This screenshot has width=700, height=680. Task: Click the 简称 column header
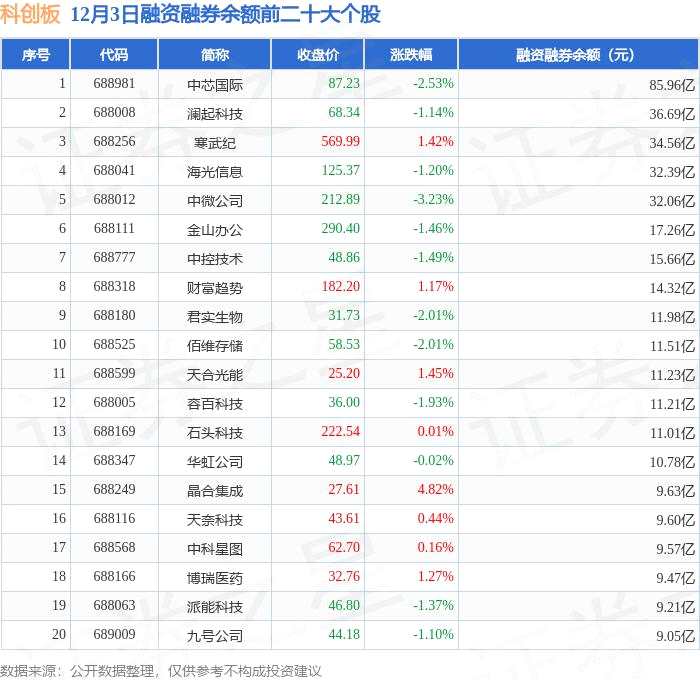point(215,55)
